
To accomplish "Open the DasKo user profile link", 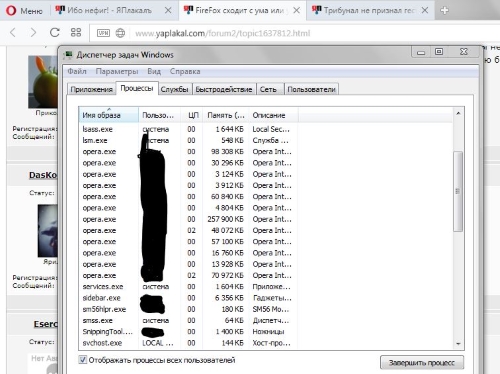I will point(43,175).
